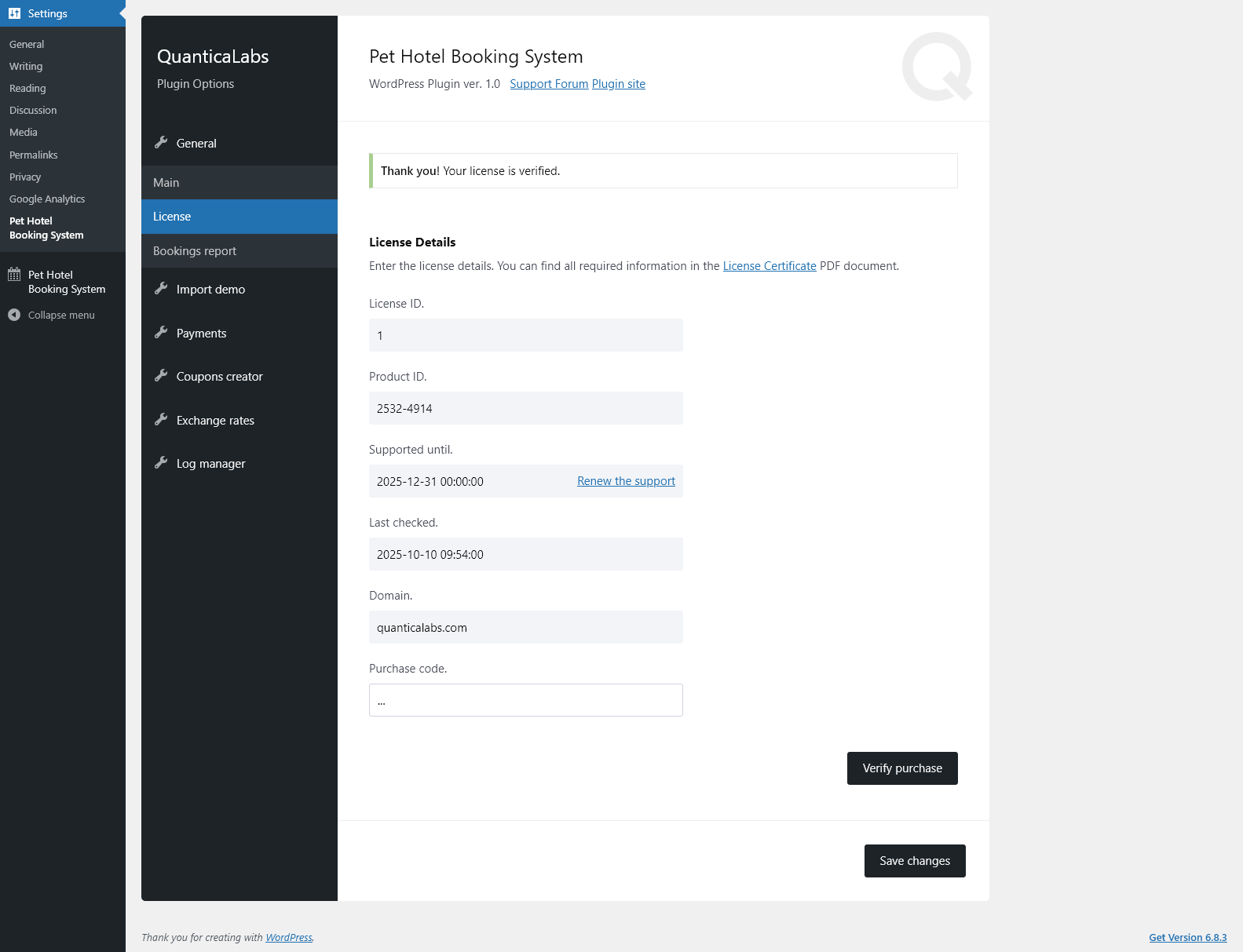
Task: Click the wrench icon beside Payments
Action: 161,333
